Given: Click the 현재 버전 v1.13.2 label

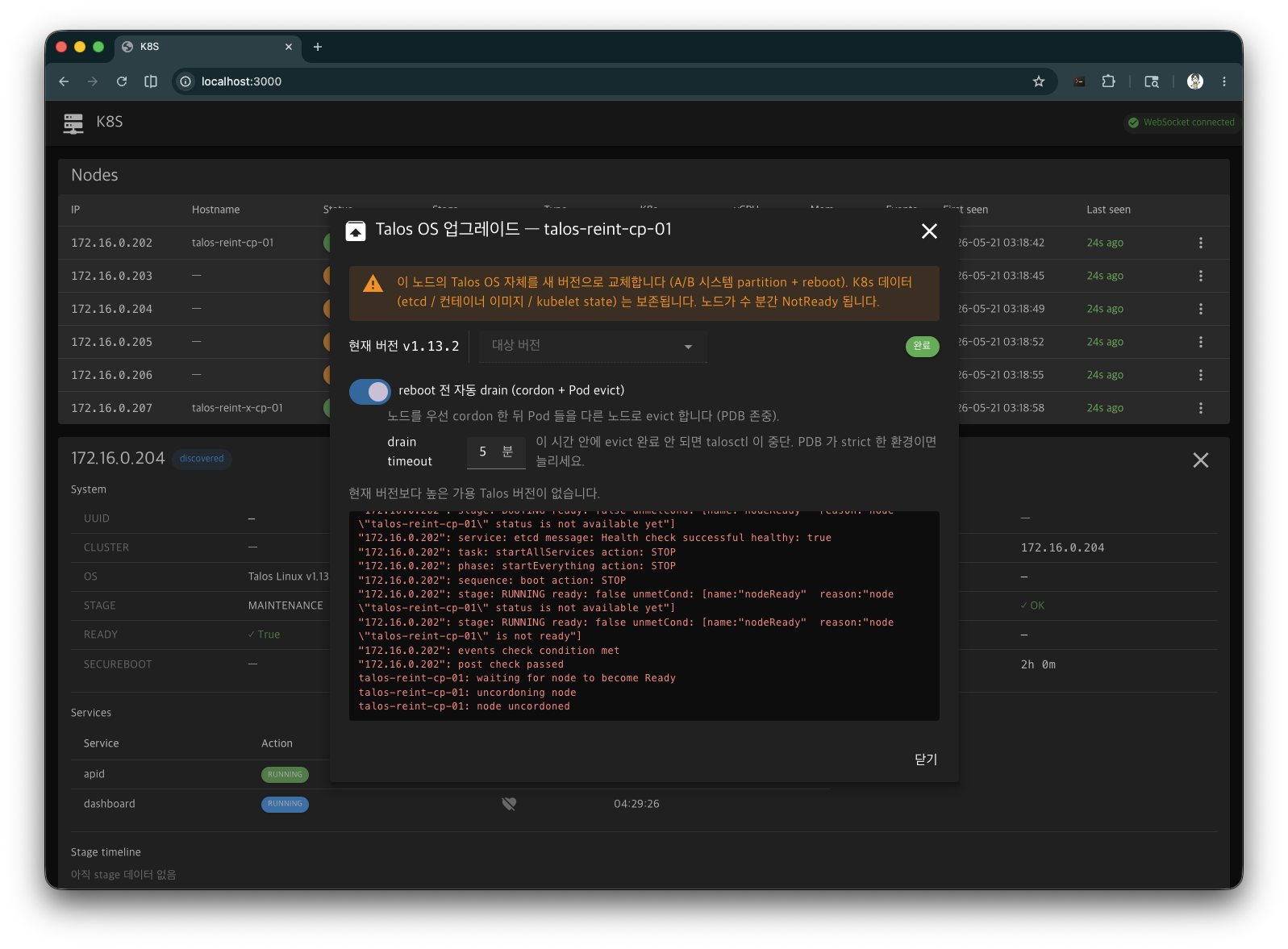Looking at the screenshot, I should click(x=403, y=346).
